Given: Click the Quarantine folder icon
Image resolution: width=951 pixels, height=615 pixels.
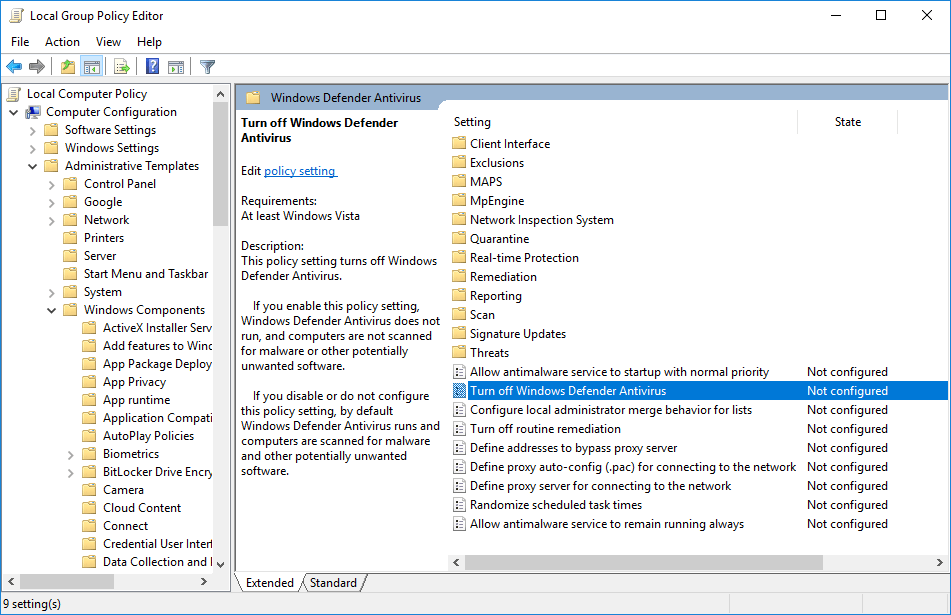Looking at the screenshot, I should [x=459, y=238].
